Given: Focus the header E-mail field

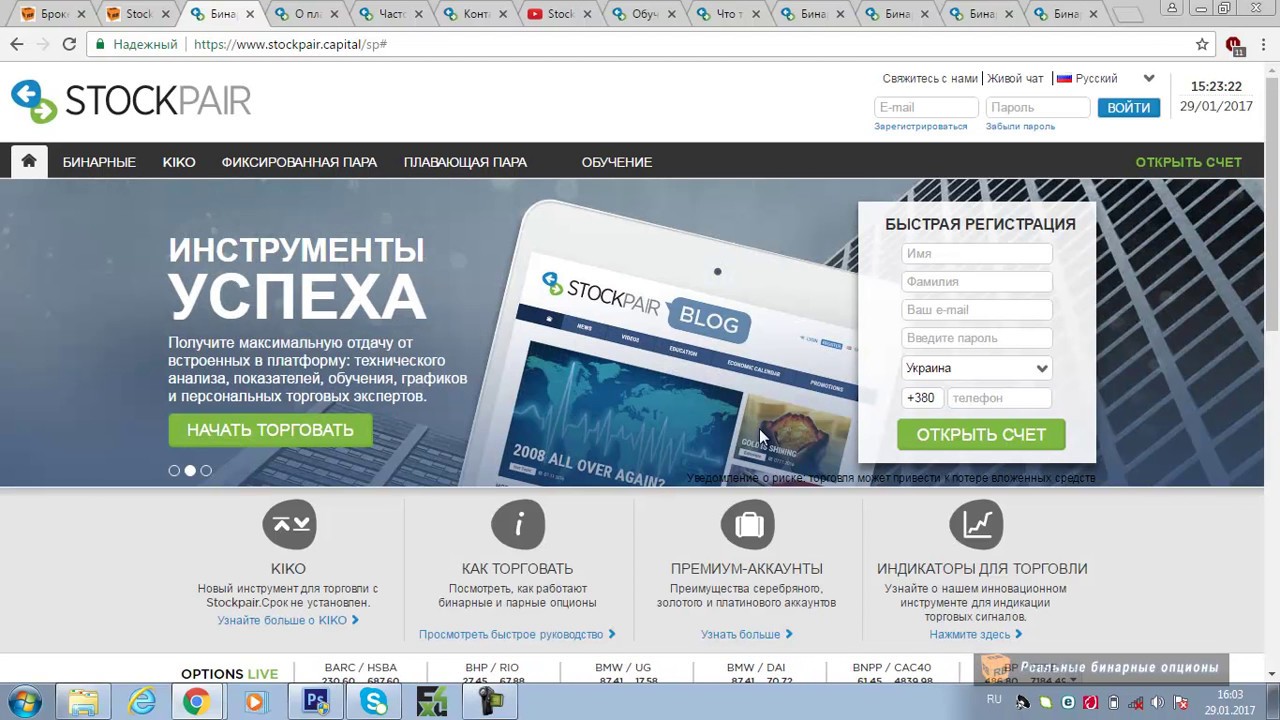Looking at the screenshot, I should tap(926, 107).
